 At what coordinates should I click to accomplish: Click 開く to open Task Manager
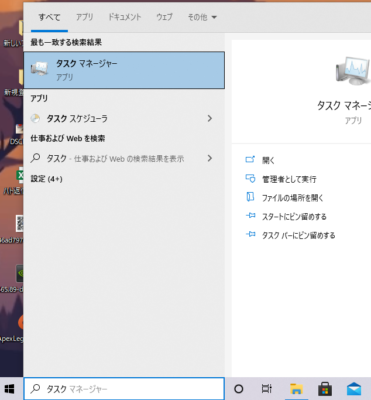click(x=268, y=160)
